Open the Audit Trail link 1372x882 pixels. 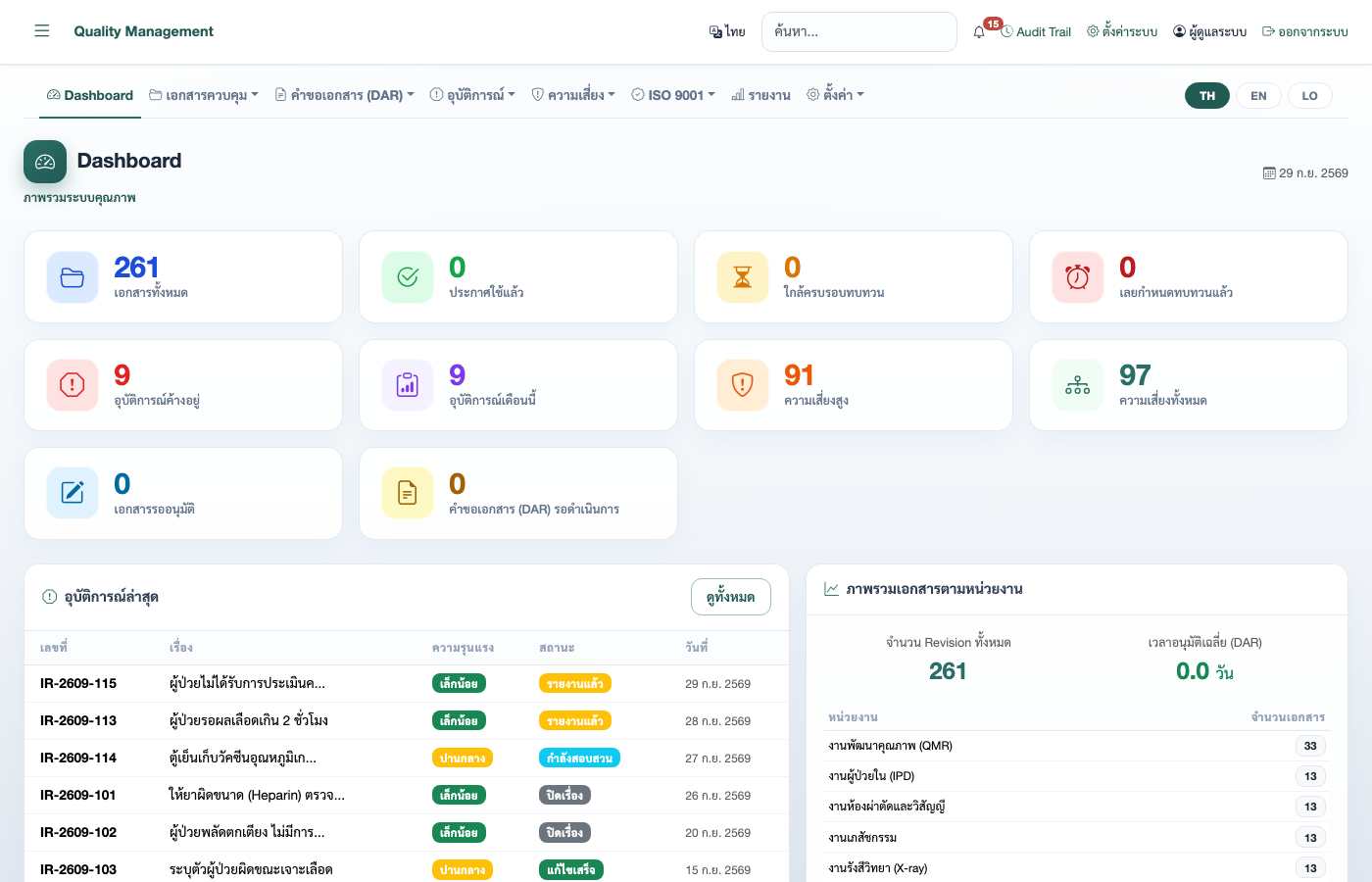(x=1036, y=31)
